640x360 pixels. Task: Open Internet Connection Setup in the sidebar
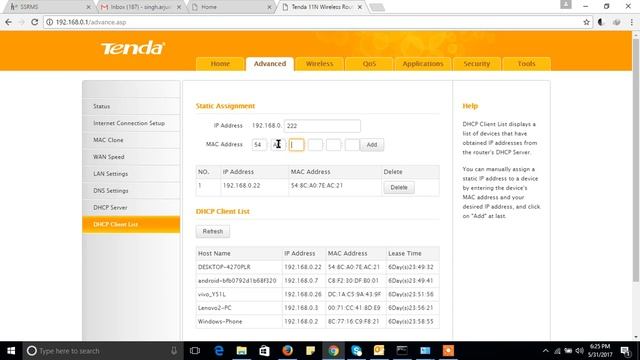tap(131, 123)
